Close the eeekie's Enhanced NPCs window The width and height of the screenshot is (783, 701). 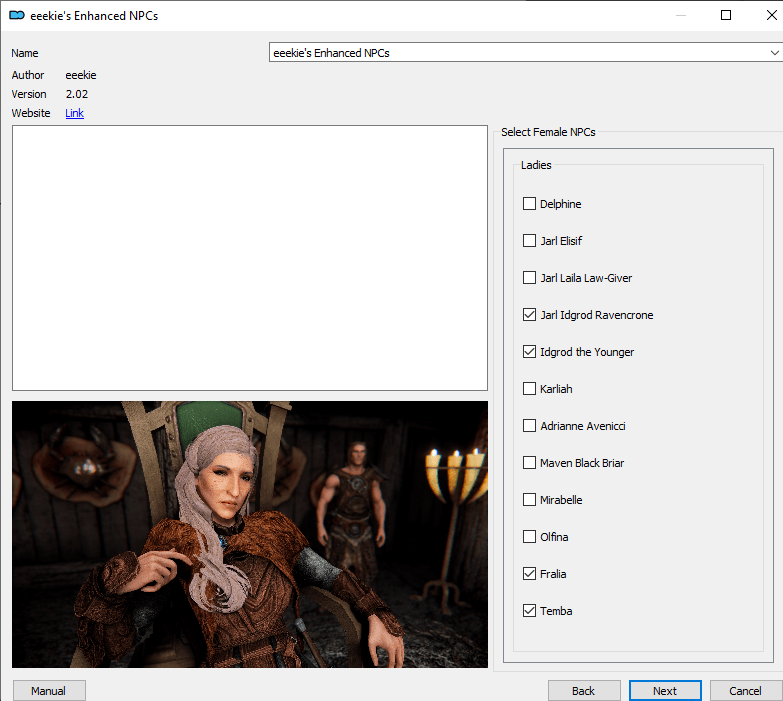(x=772, y=15)
